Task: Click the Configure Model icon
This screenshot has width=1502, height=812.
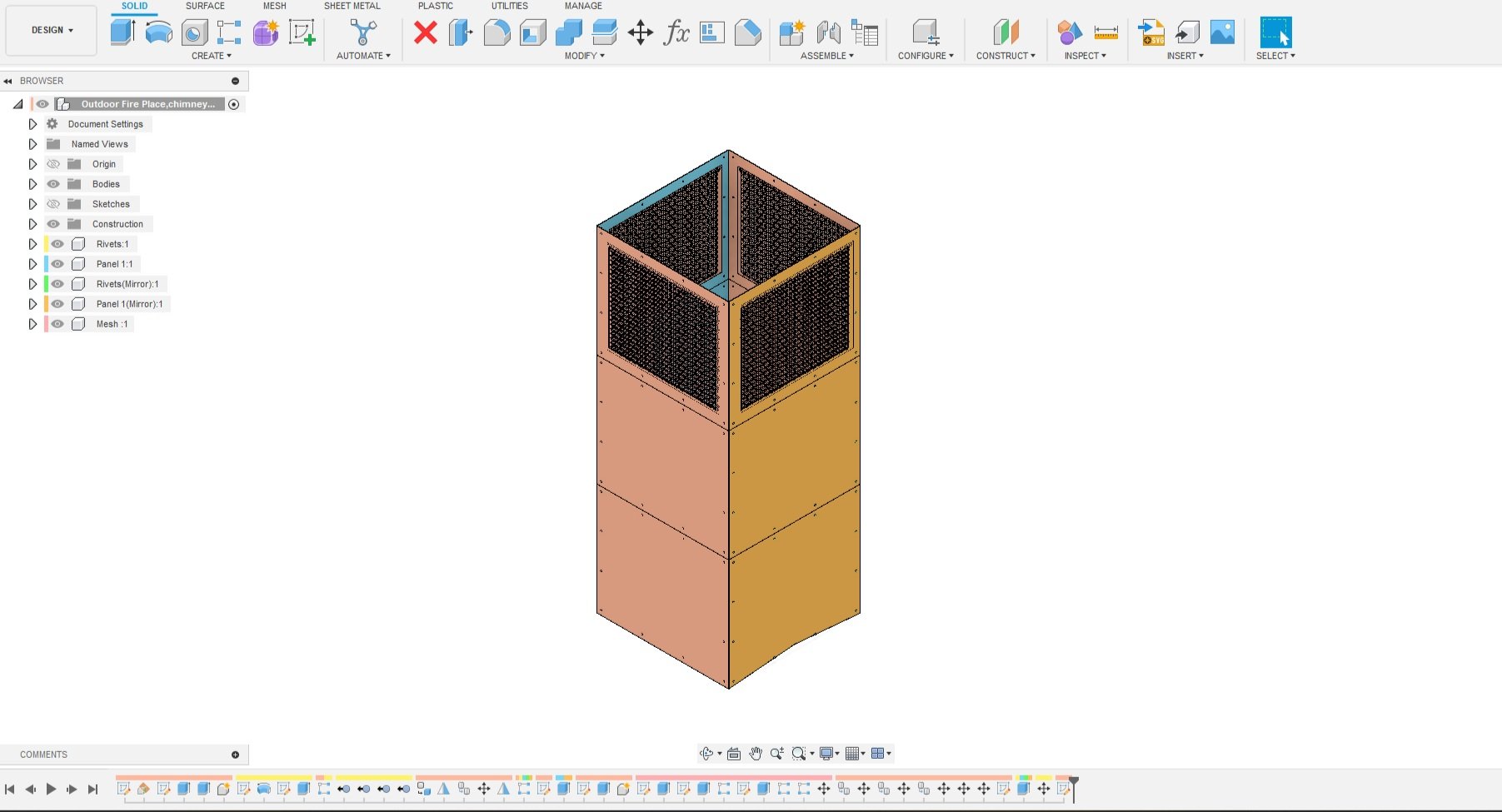Action: (x=926, y=32)
